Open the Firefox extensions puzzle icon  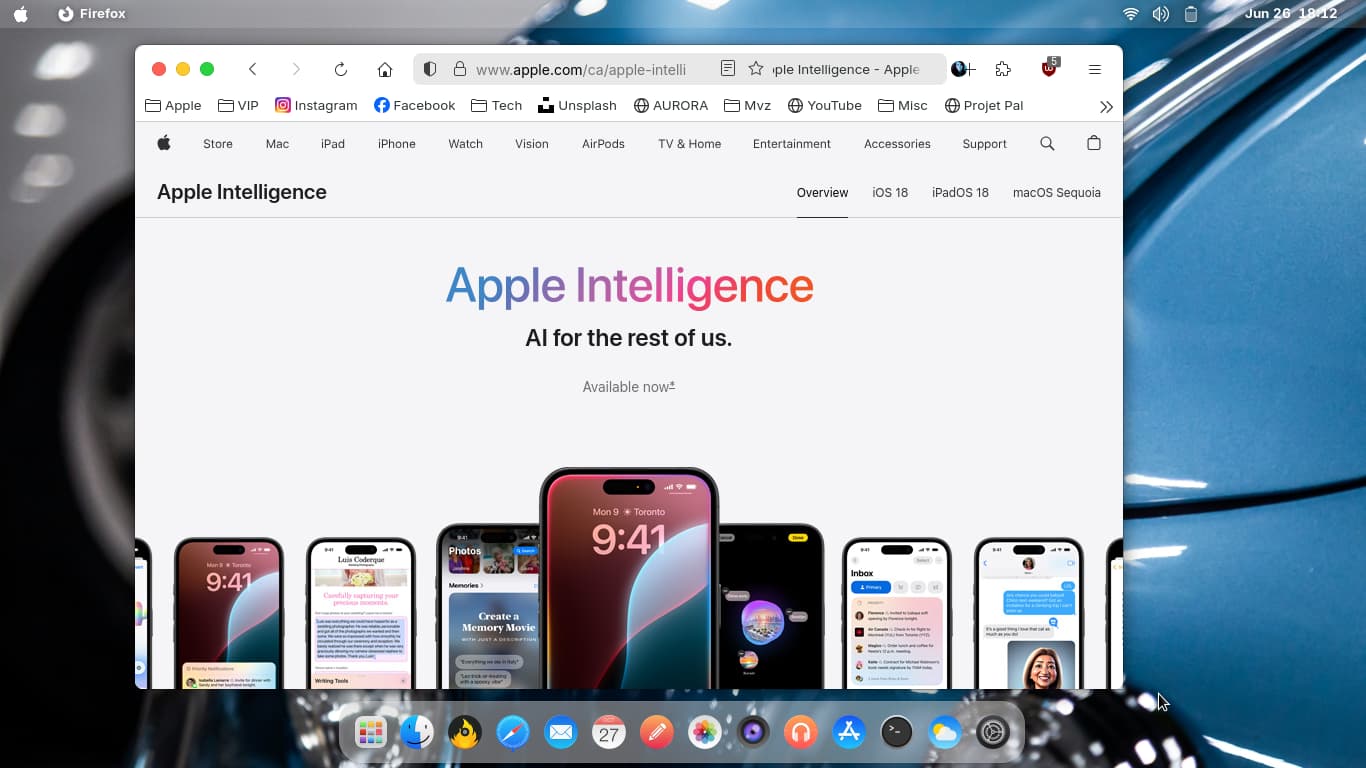1003,69
